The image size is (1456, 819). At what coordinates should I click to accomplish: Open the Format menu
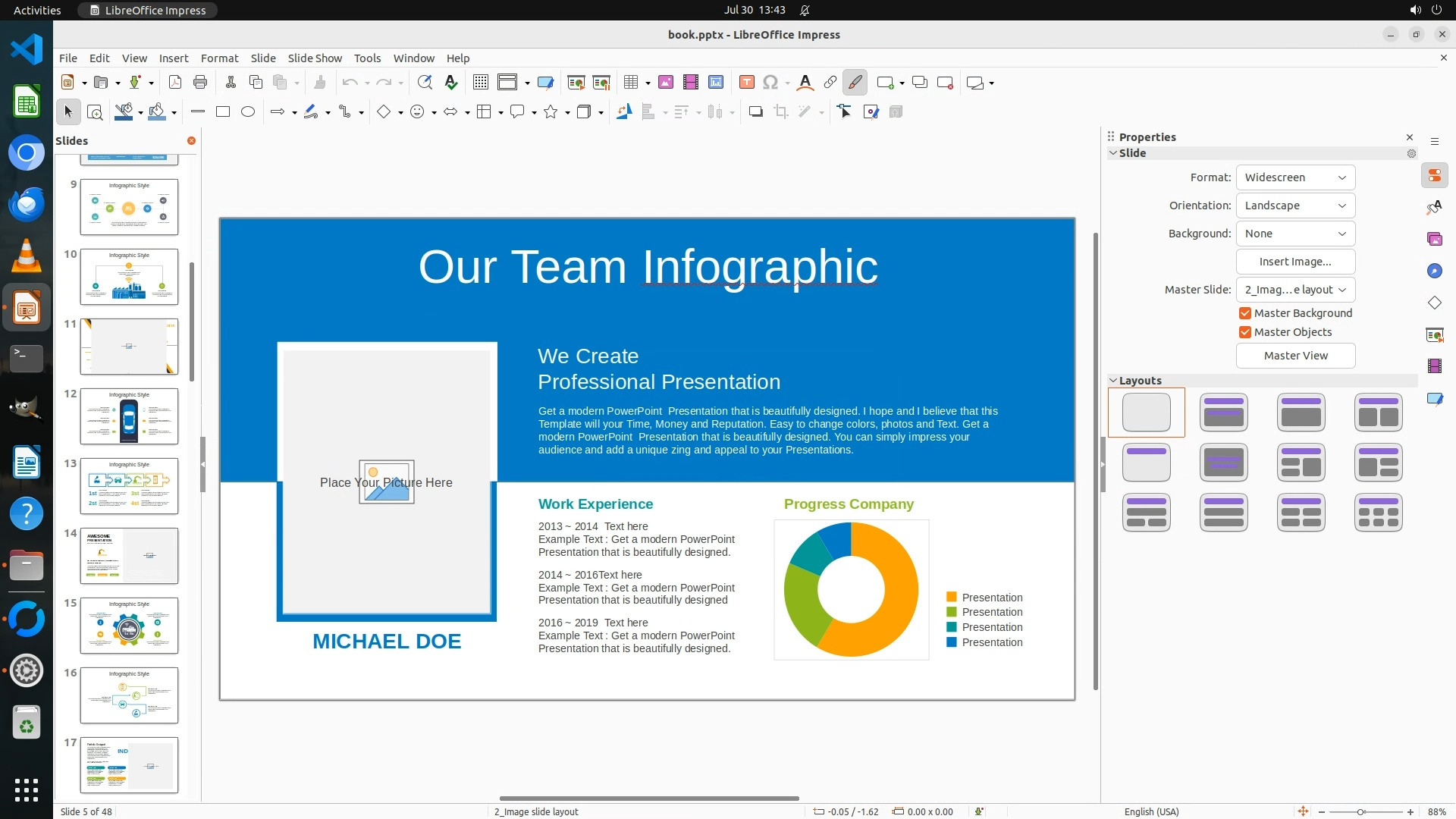click(219, 58)
